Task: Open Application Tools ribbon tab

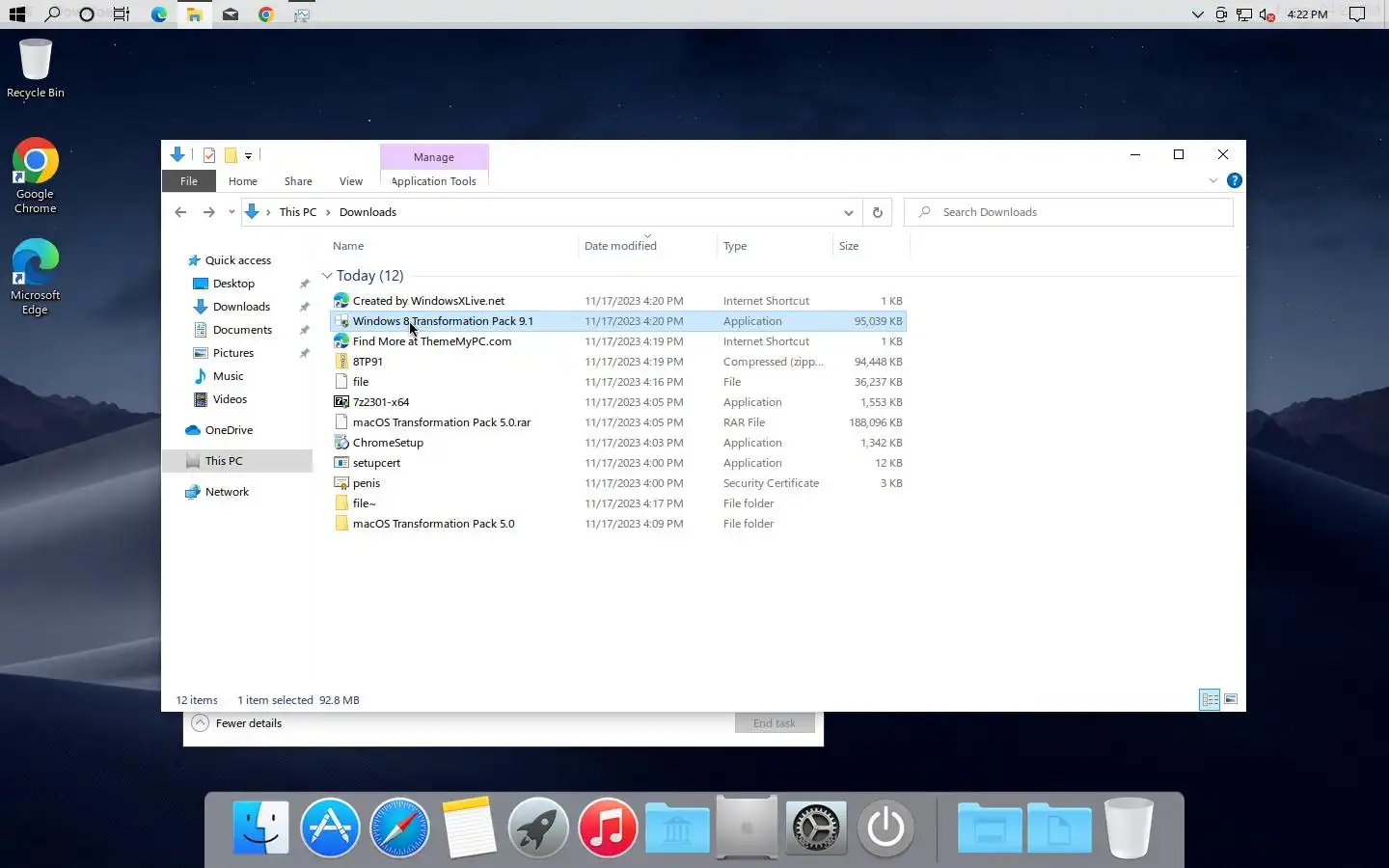Action: (x=434, y=181)
